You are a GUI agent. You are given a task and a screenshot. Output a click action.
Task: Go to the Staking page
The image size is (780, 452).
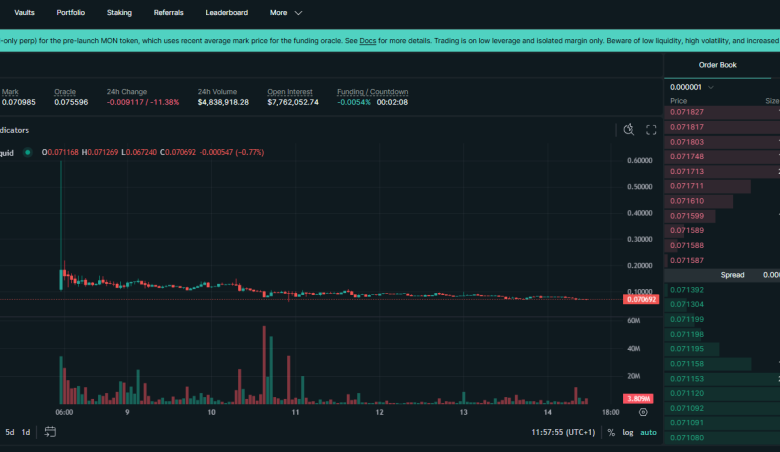(x=119, y=13)
